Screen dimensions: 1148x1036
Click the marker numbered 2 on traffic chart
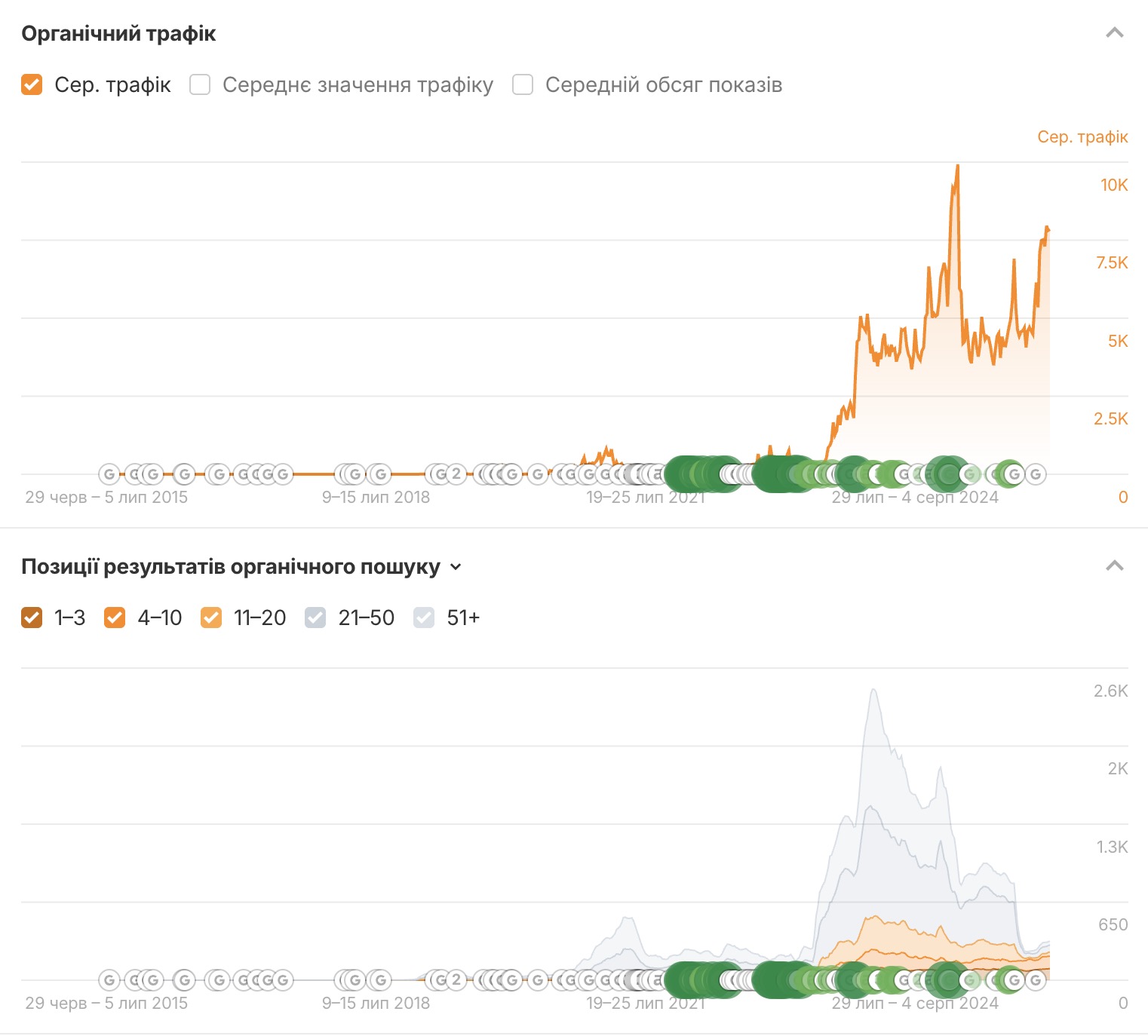click(456, 474)
